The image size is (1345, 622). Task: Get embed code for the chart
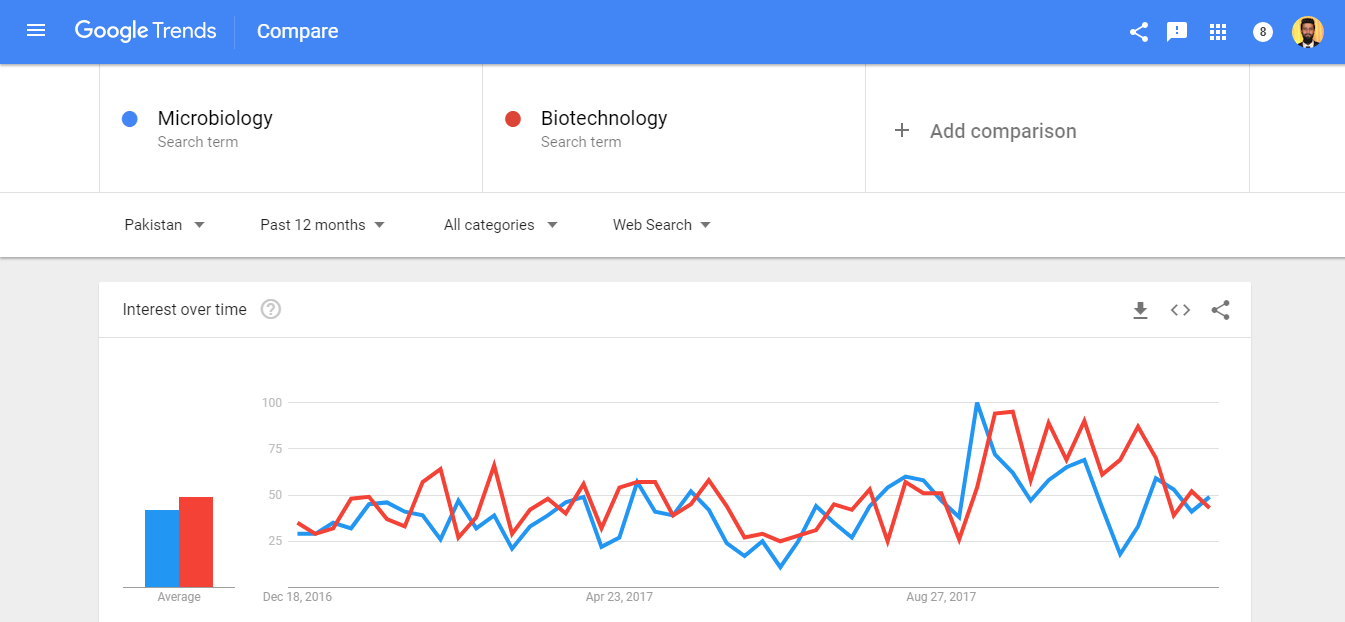click(1180, 310)
